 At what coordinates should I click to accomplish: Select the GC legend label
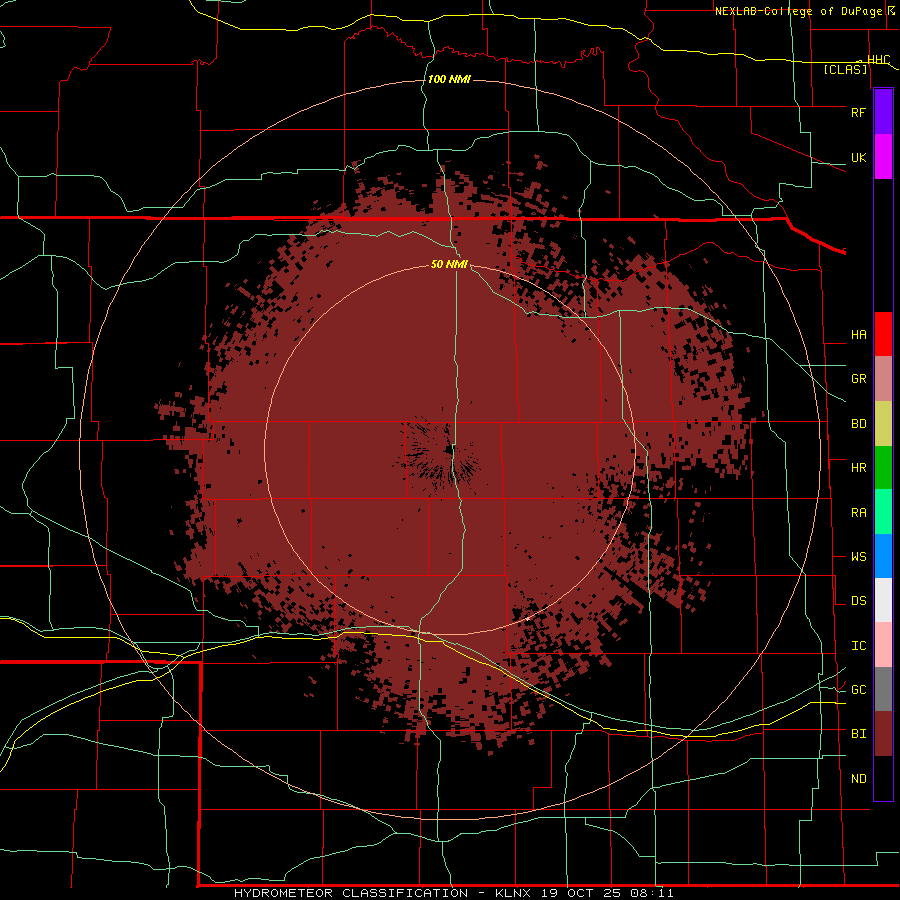858,690
